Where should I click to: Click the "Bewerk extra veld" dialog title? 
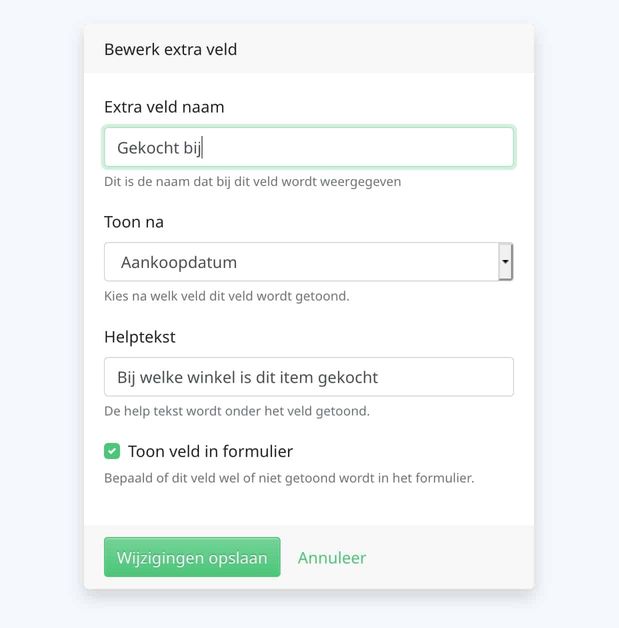(x=170, y=49)
